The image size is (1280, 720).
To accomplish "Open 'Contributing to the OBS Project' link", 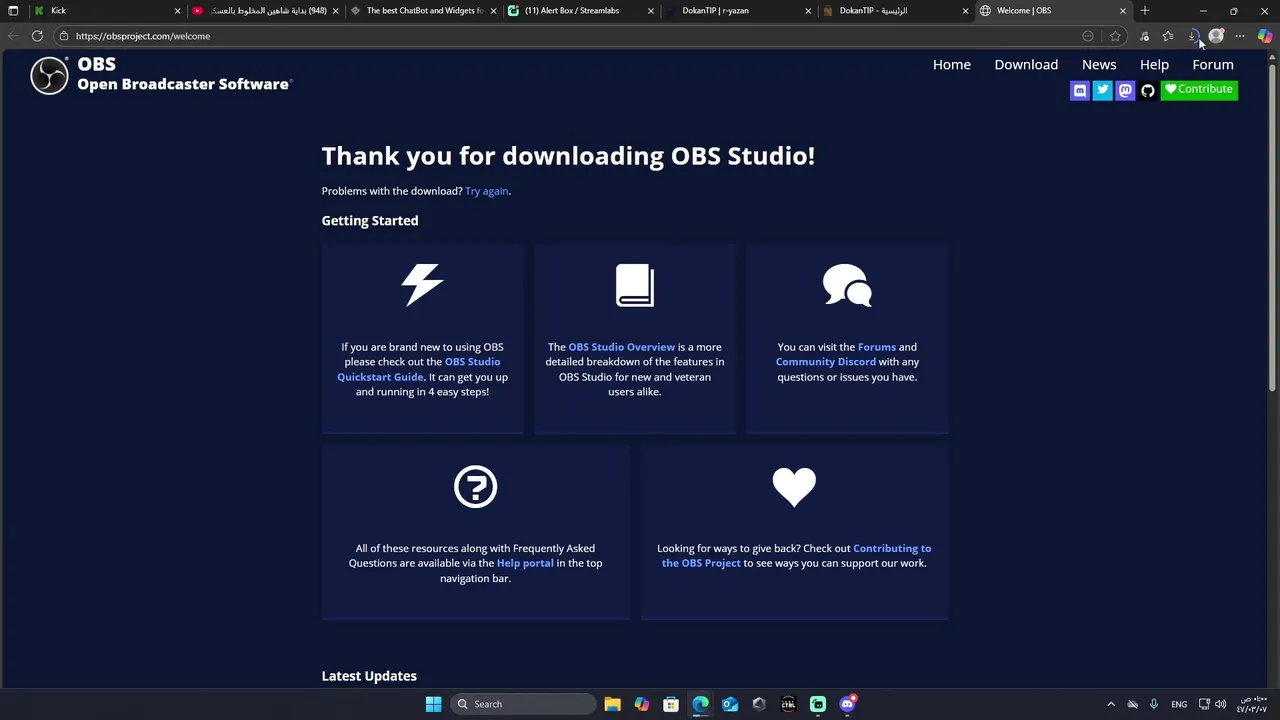I will tap(796, 556).
